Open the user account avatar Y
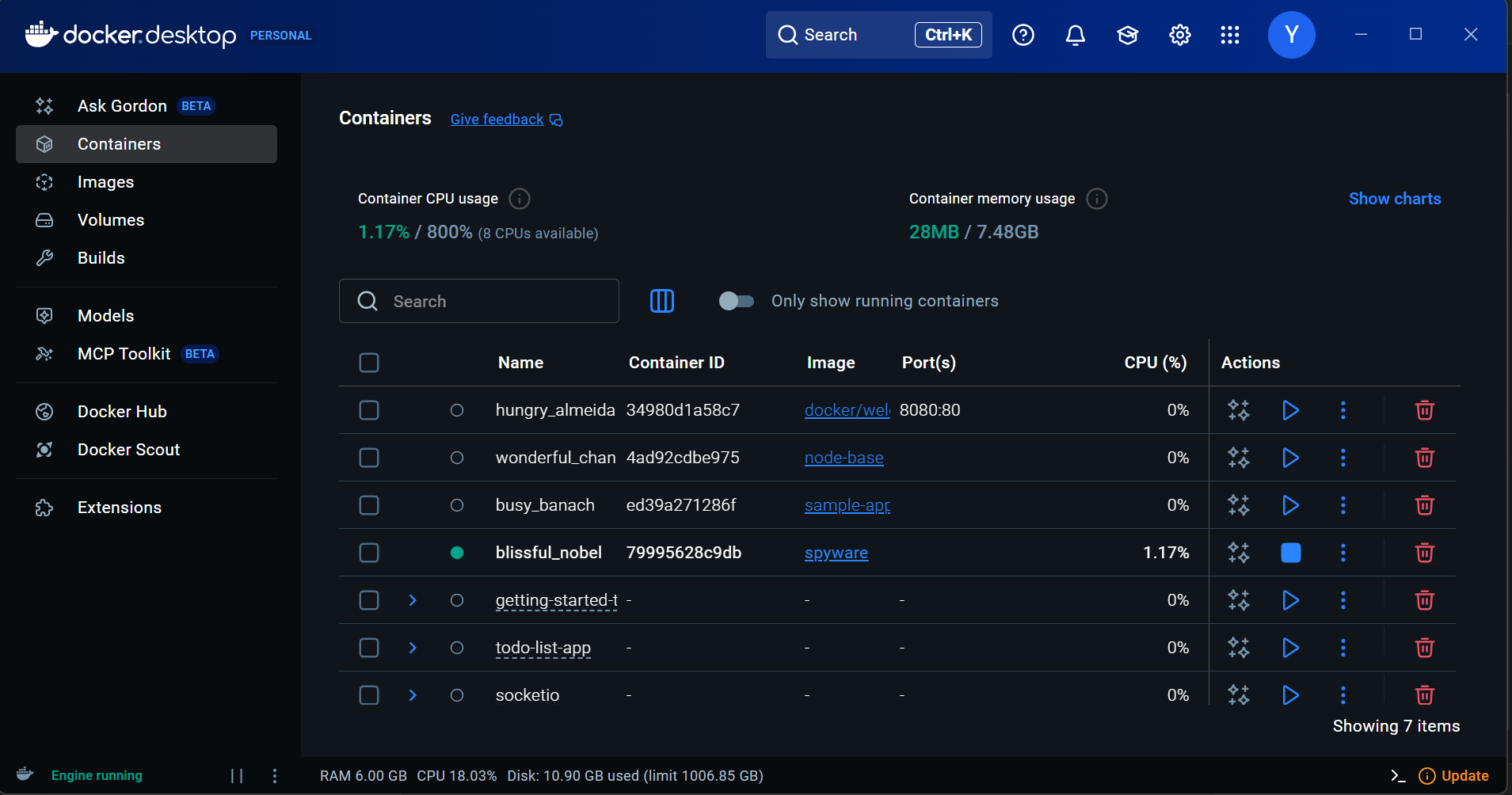 [x=1291, y=35]
